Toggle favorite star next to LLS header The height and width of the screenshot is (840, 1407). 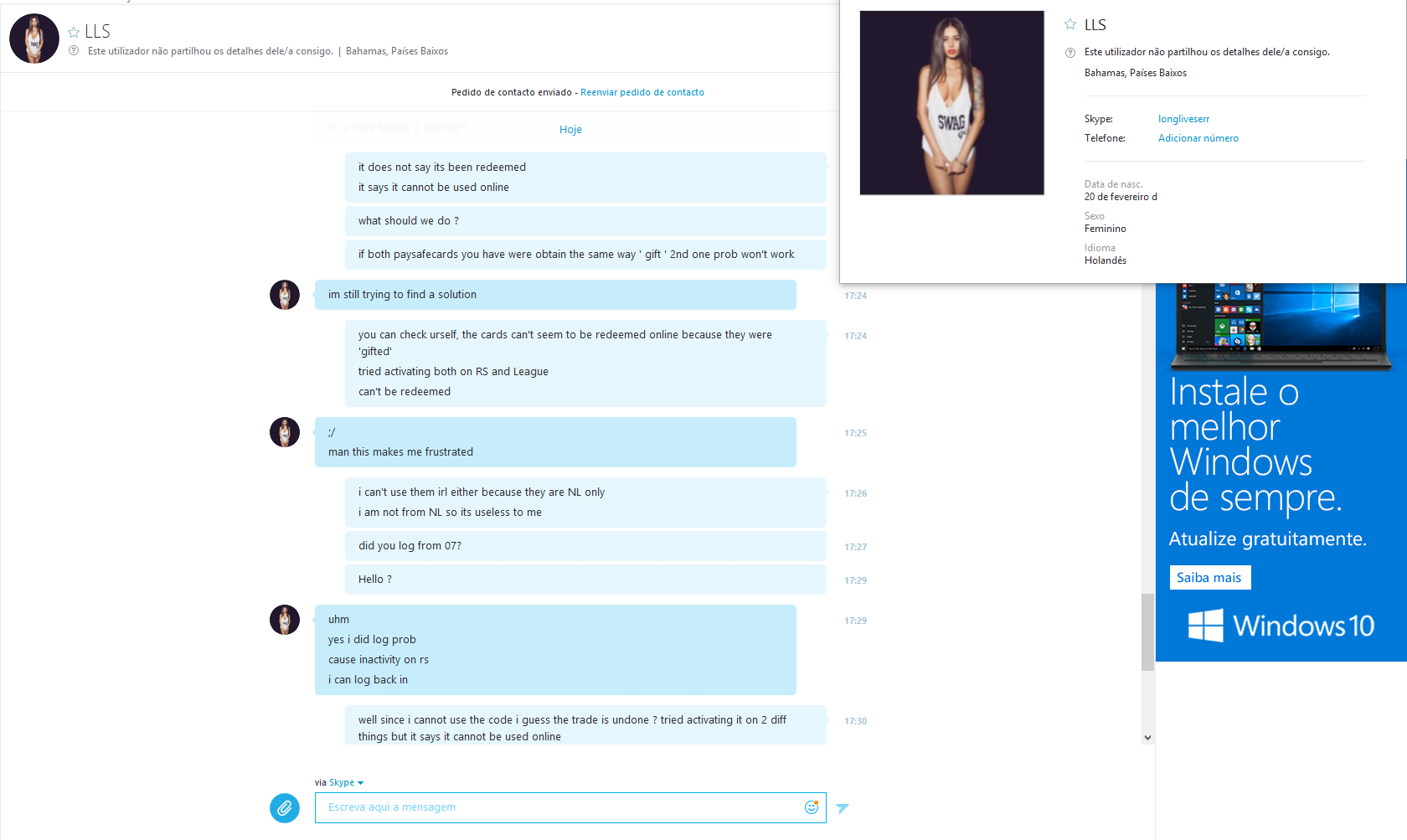point(74,32)
